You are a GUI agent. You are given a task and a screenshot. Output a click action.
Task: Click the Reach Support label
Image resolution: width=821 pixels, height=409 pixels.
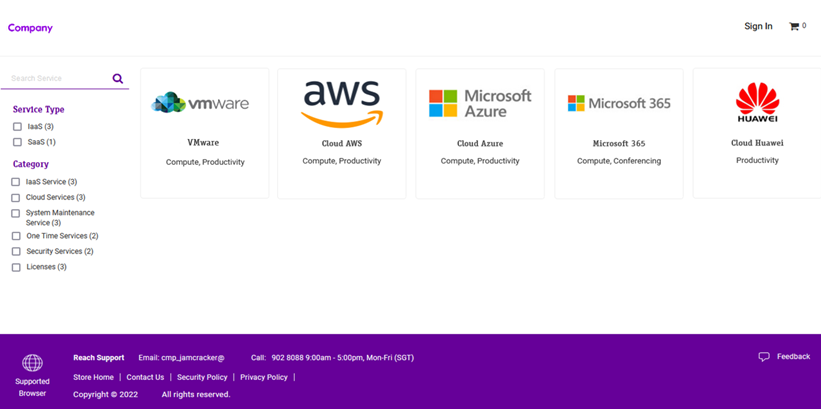(x=98, y=358)
